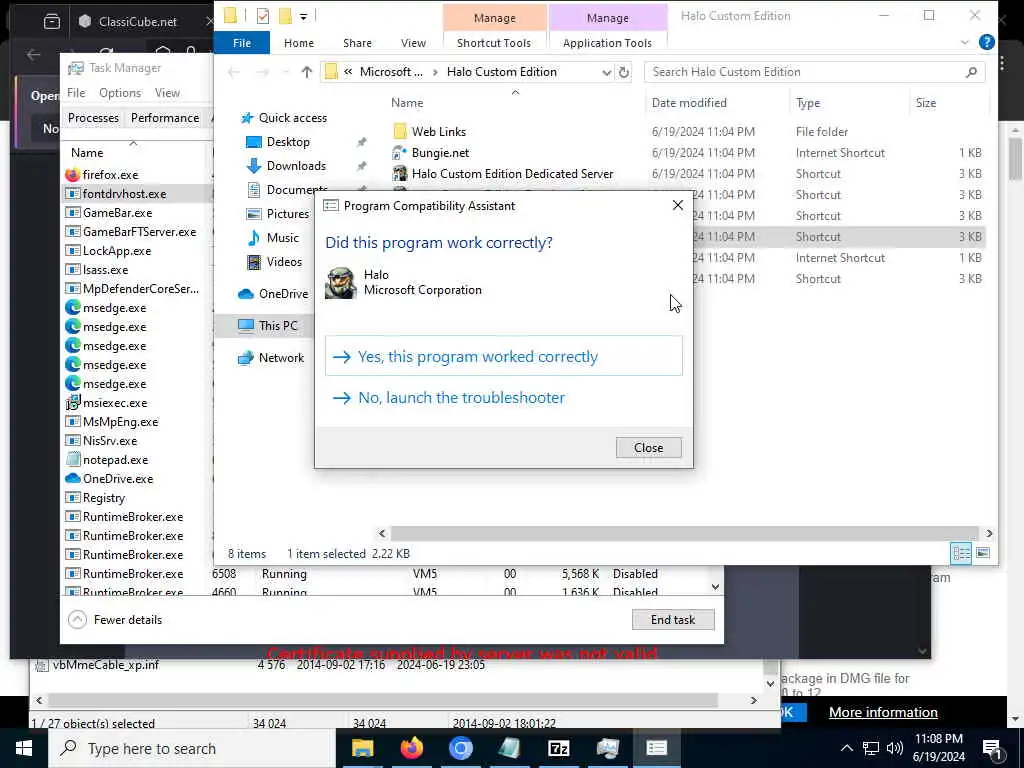Image resolution: width=1024 pixels, height=768 pixels.
Task: Sort Task Manager by Name column
Action: (x=87, y=152)
